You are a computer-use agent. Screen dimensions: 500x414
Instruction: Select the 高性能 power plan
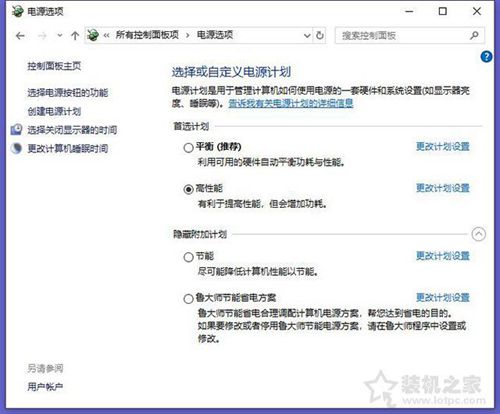pyautogui.click(x=188, y=189)
